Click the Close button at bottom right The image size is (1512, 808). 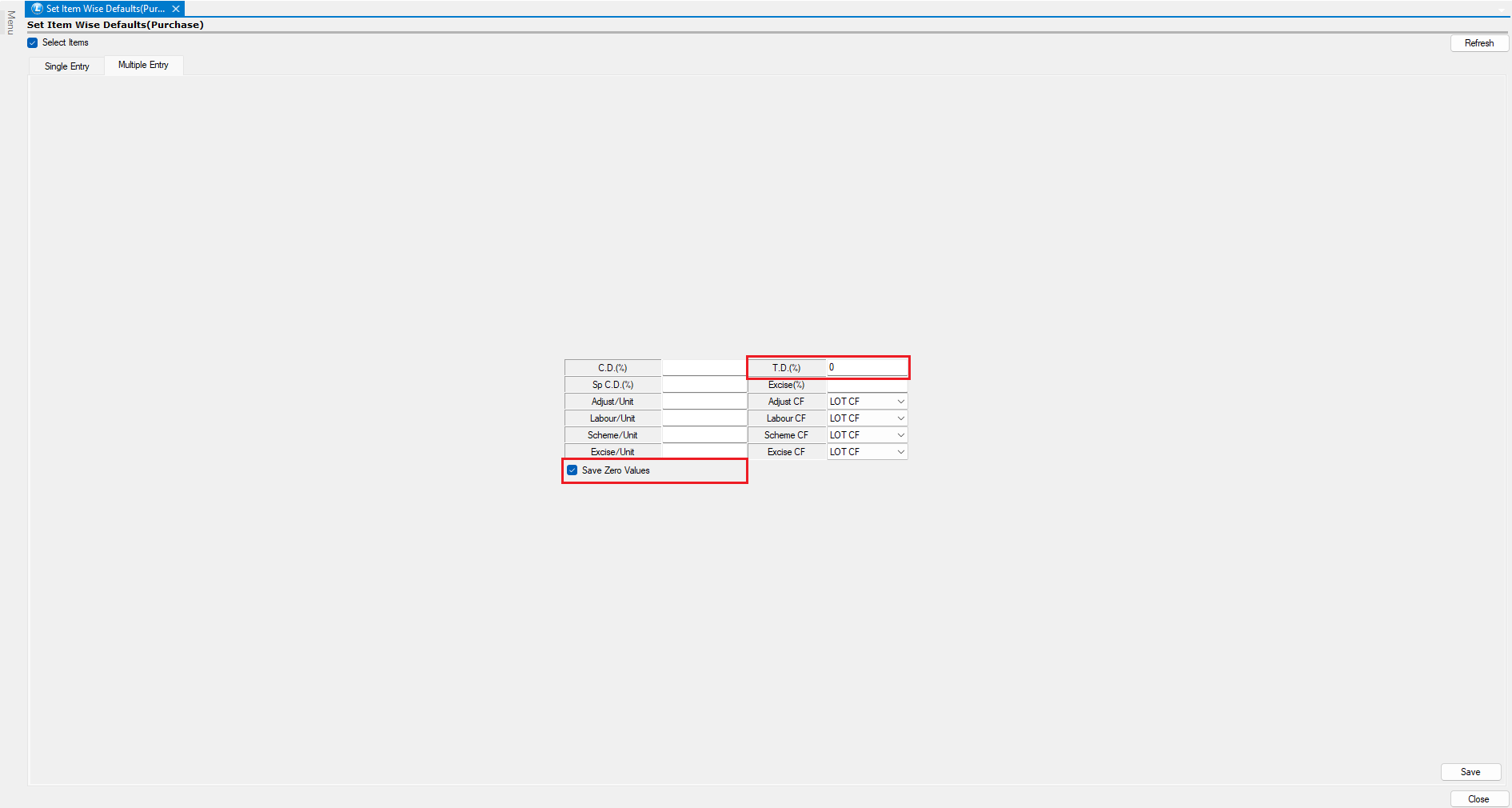(x=1478, y=799)
